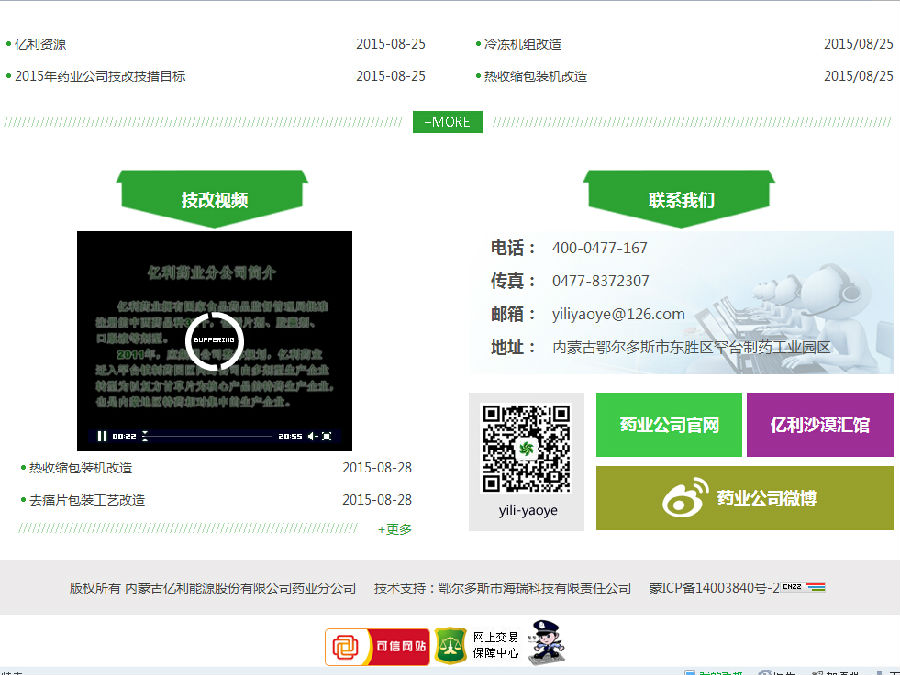Click the 可信网站 trusted site badge
Screen dimensions: 900x675
[x=379, y=646]
